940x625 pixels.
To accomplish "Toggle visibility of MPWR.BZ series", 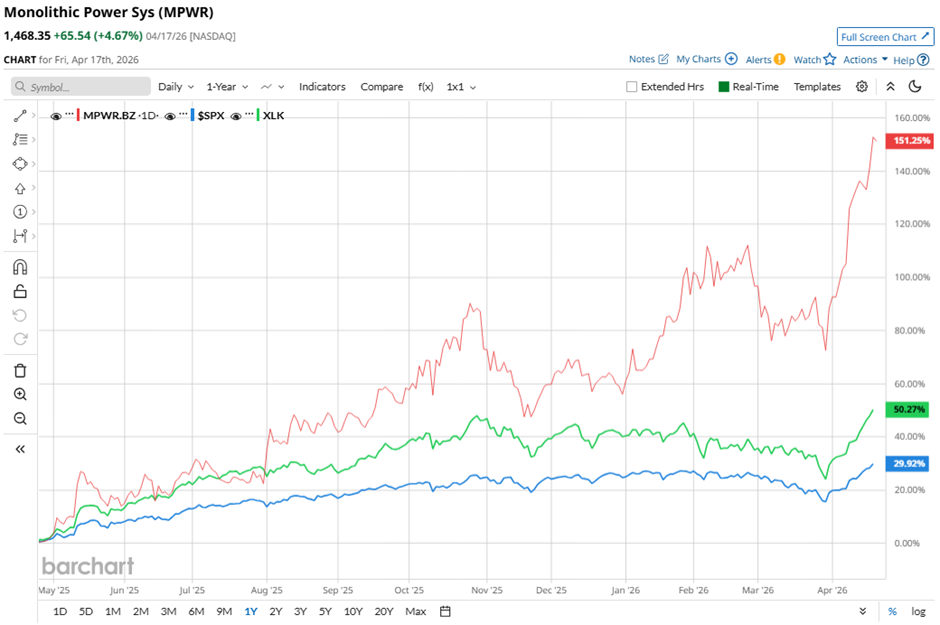I will pyautogui.click(x=56, y=116).
